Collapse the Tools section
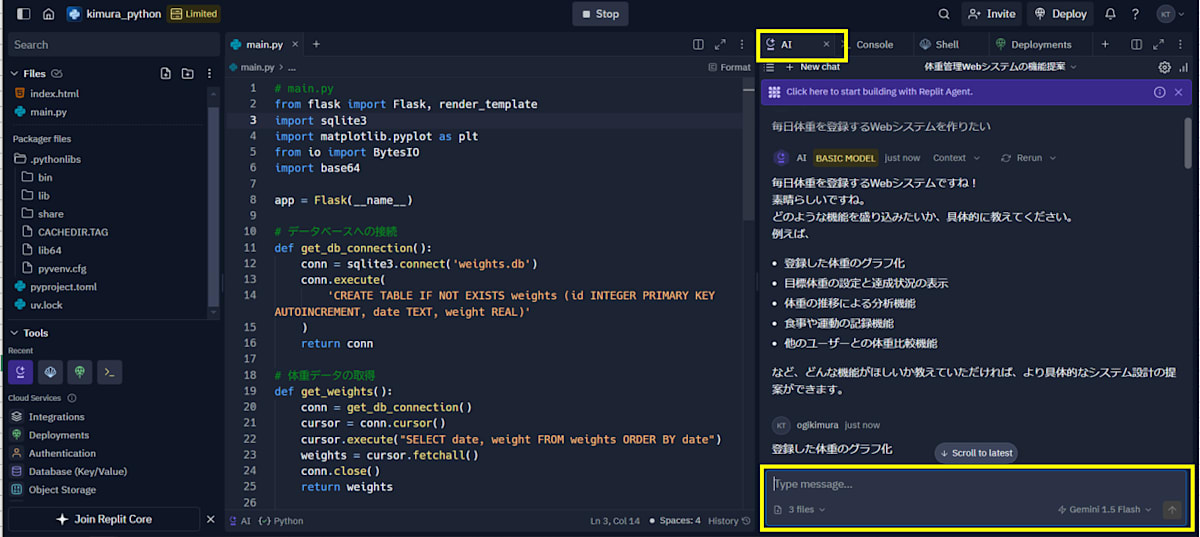The width and height of the screenshot is (1200, 537). [x=14, y=333]
